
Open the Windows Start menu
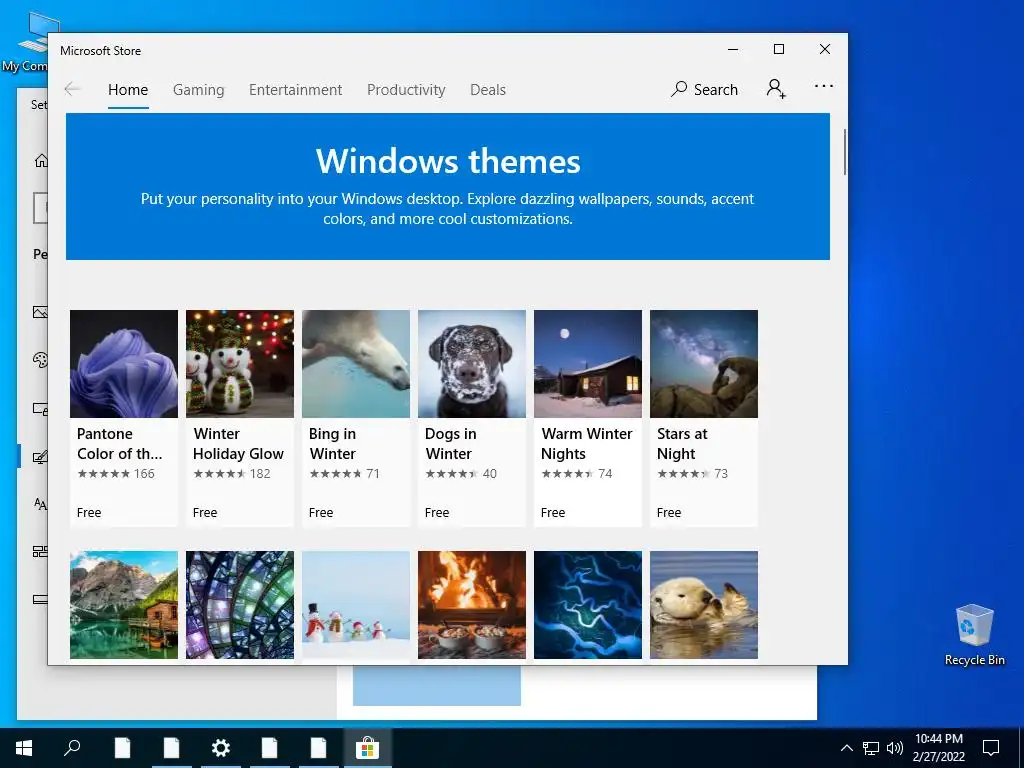tap(24, 748)
